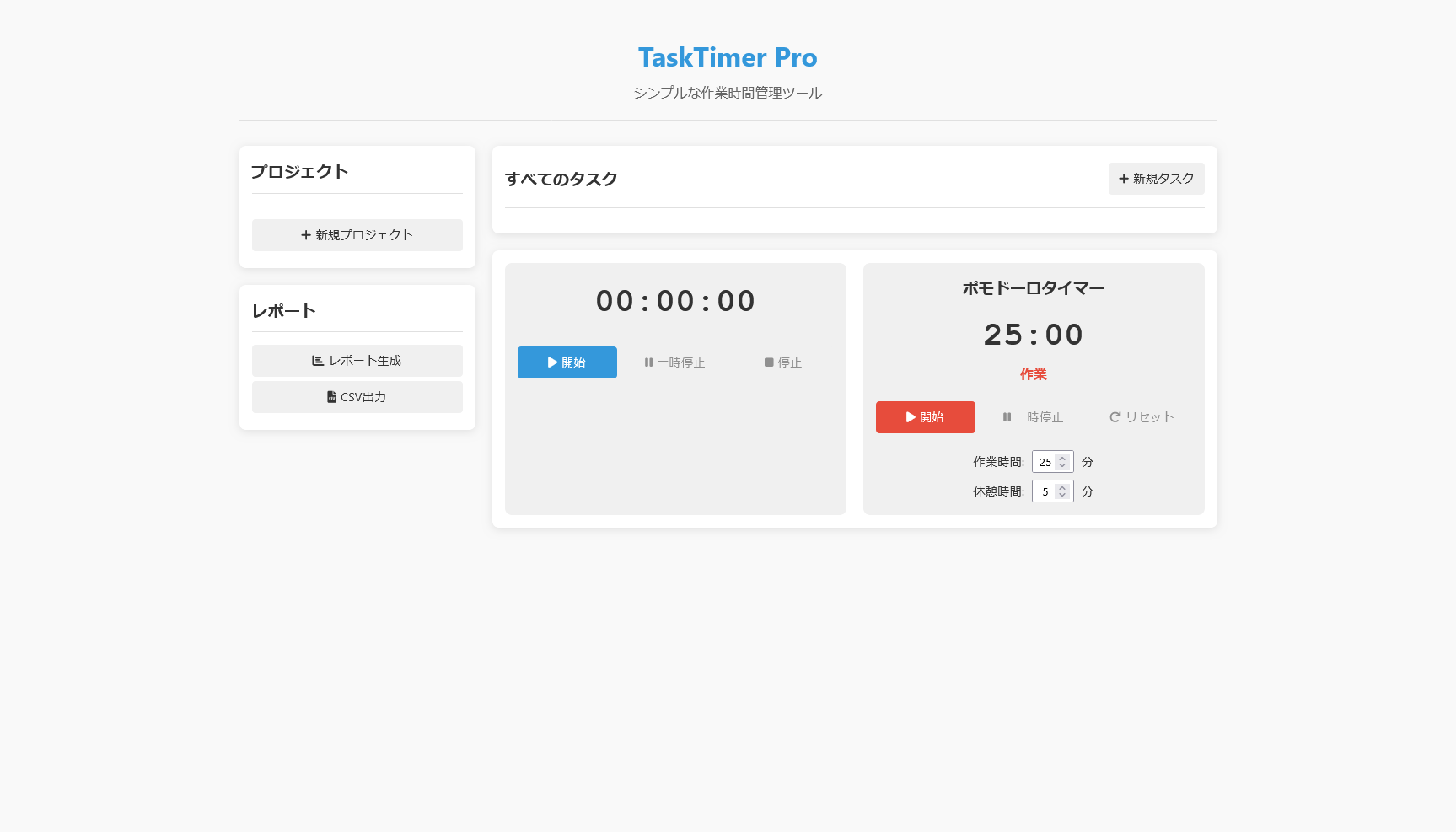Click the chart icon for レポート生成
Viewport: 1456px width, 832px height.
pos(318,361)
